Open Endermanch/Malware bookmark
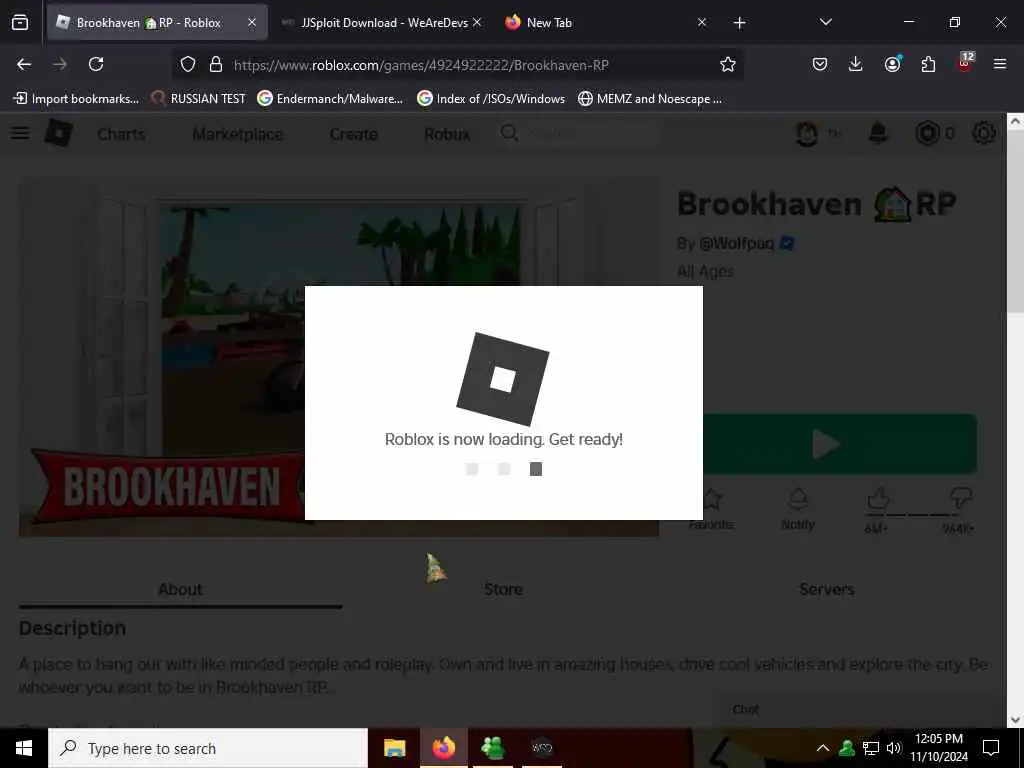 (330, 99)
